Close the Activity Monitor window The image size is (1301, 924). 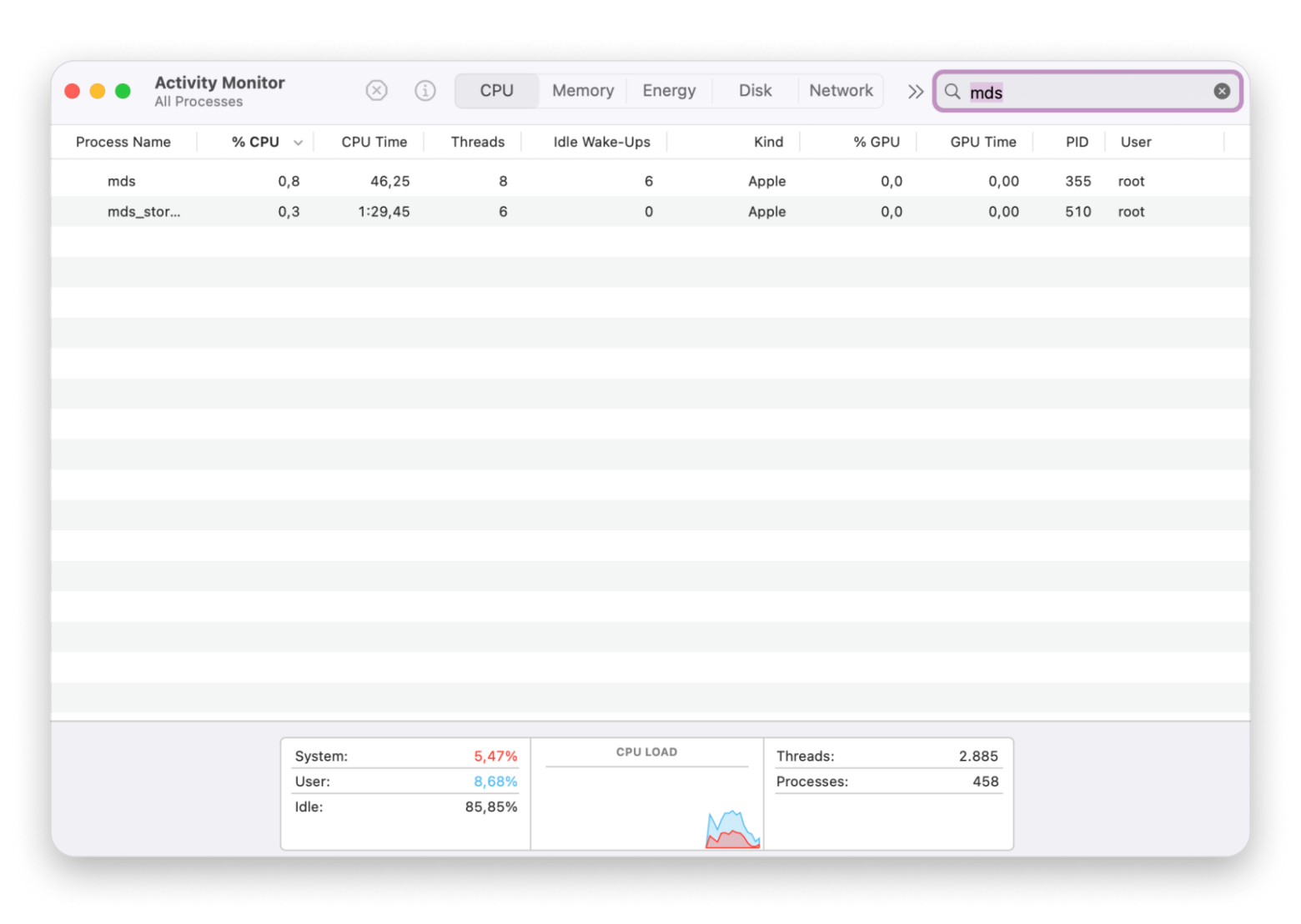[73, 91]
